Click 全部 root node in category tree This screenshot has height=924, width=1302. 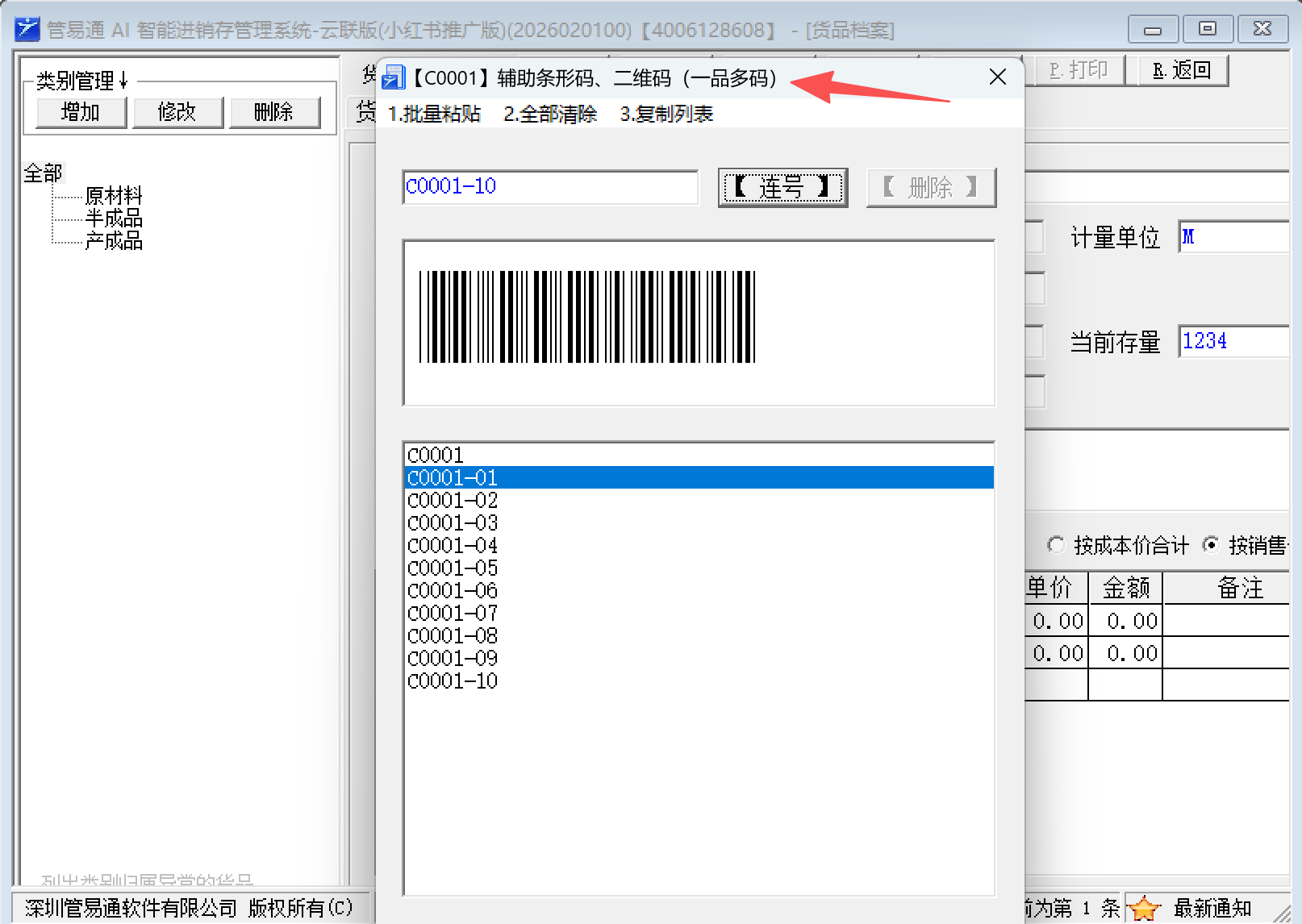click(43, 173)
